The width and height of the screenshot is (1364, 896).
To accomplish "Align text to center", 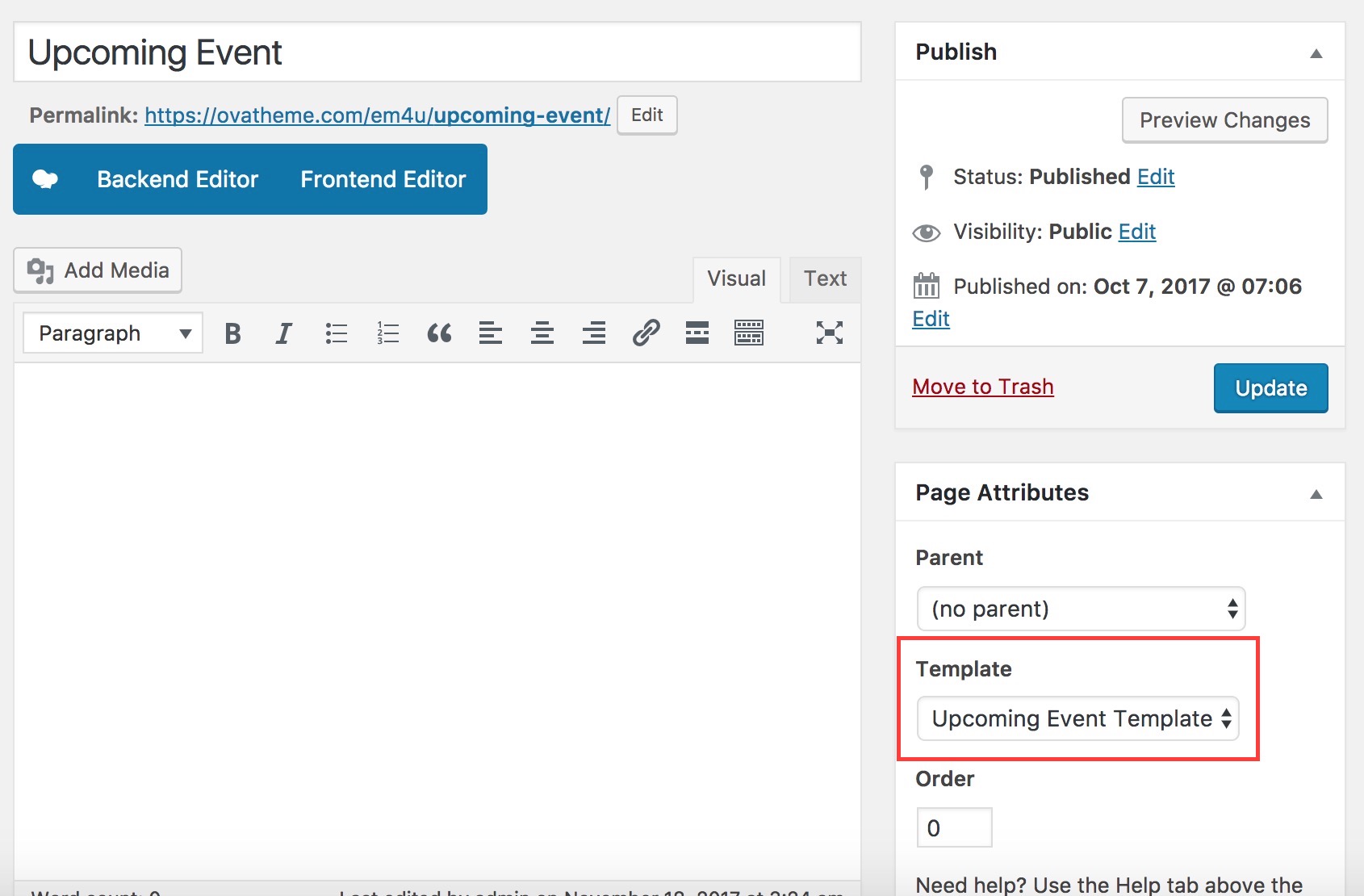I will coord(542,333).
